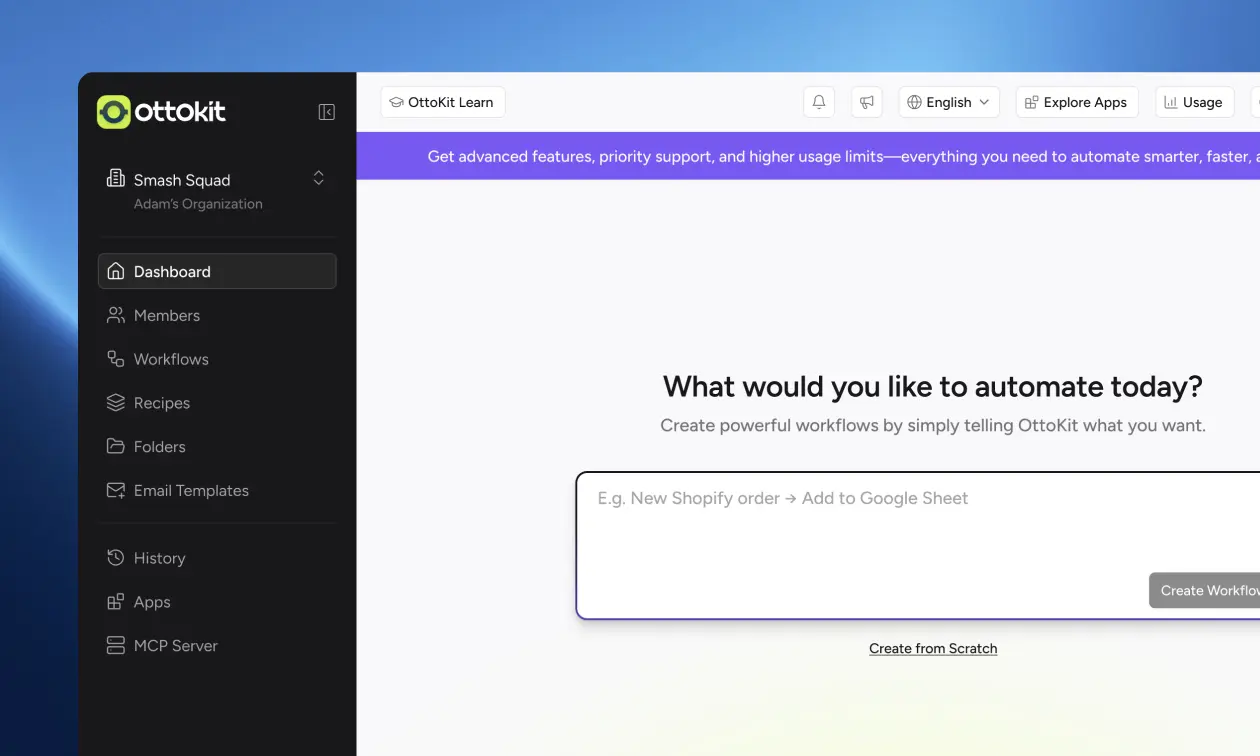Viewport: 1260px width, 756px height.
Task: Click the Dashboard home icon
Action: (x=116, y=271)
